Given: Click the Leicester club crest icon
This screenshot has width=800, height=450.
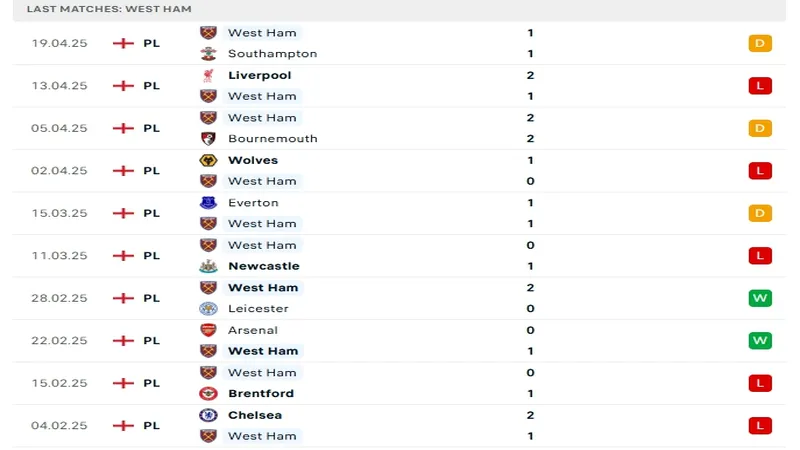Looking at the screenshot, I should (208, 309).
